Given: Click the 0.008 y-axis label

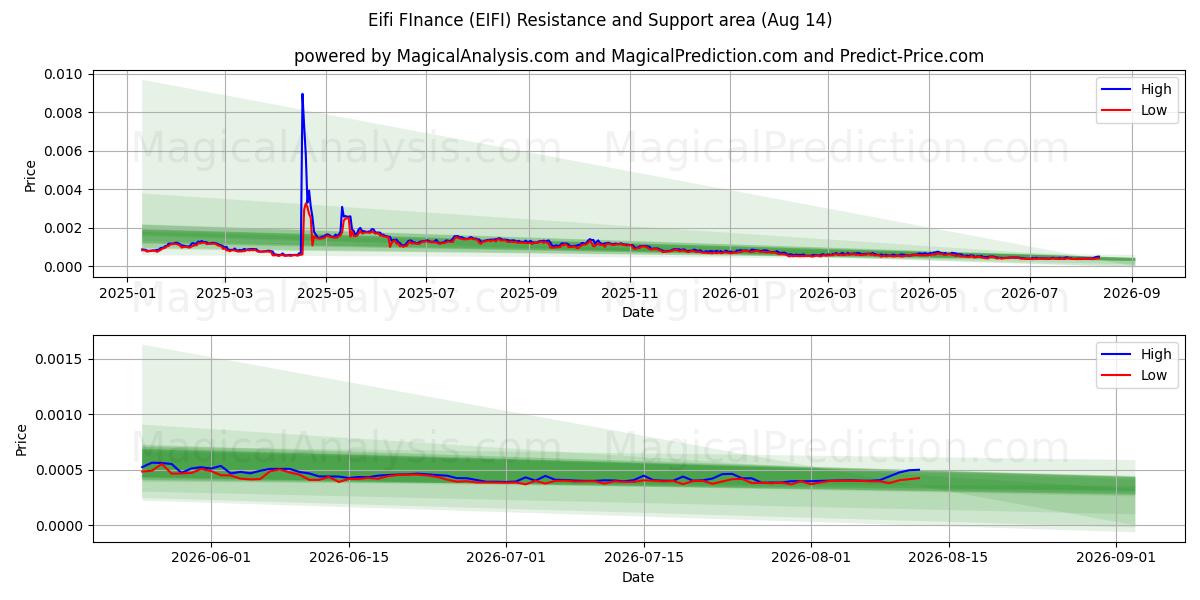Looking at the screenshot, I should pyautogui.click(x=65, y=113).
